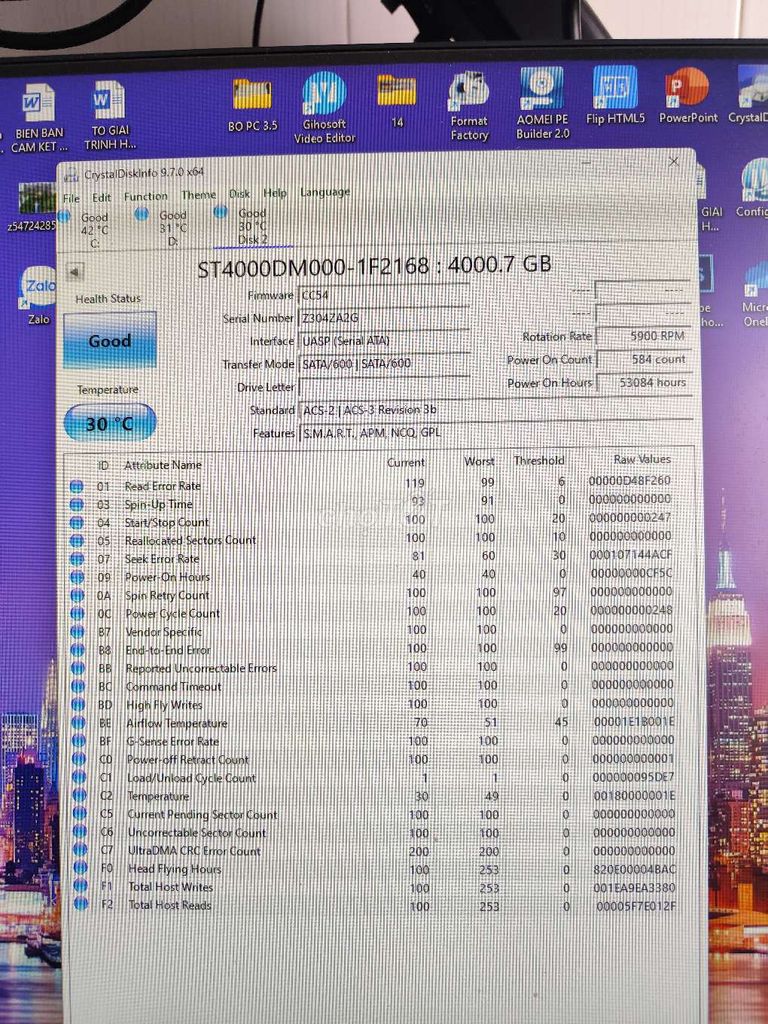Select Current Pending Sector Count row

tap(372, 814)
